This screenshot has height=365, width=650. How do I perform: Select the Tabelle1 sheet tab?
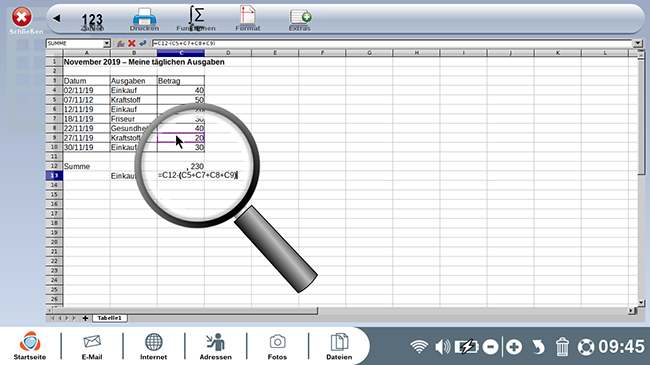[x=109, y=318]
